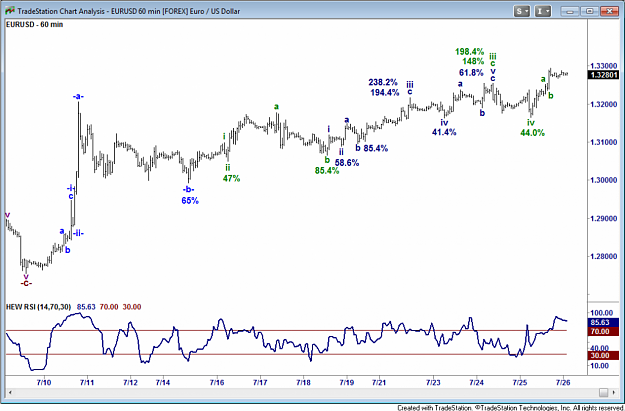Select the -a- wave label at the spike high
This screenshot has height=411, width=625.
(x=78, y=96)
